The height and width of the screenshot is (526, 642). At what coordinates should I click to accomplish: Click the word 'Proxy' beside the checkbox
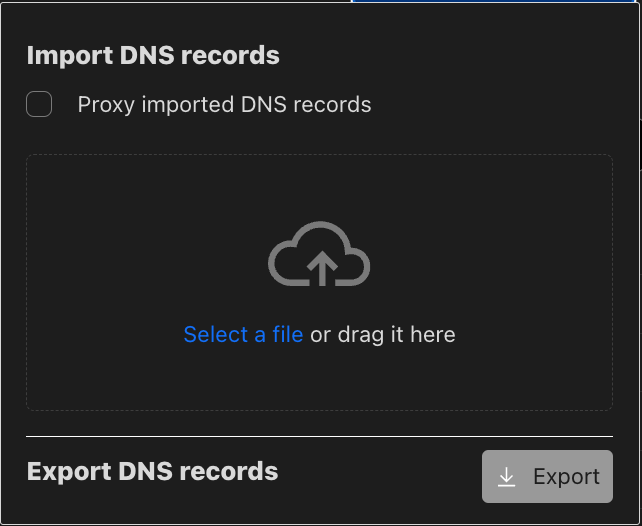[x=106, y=105]
